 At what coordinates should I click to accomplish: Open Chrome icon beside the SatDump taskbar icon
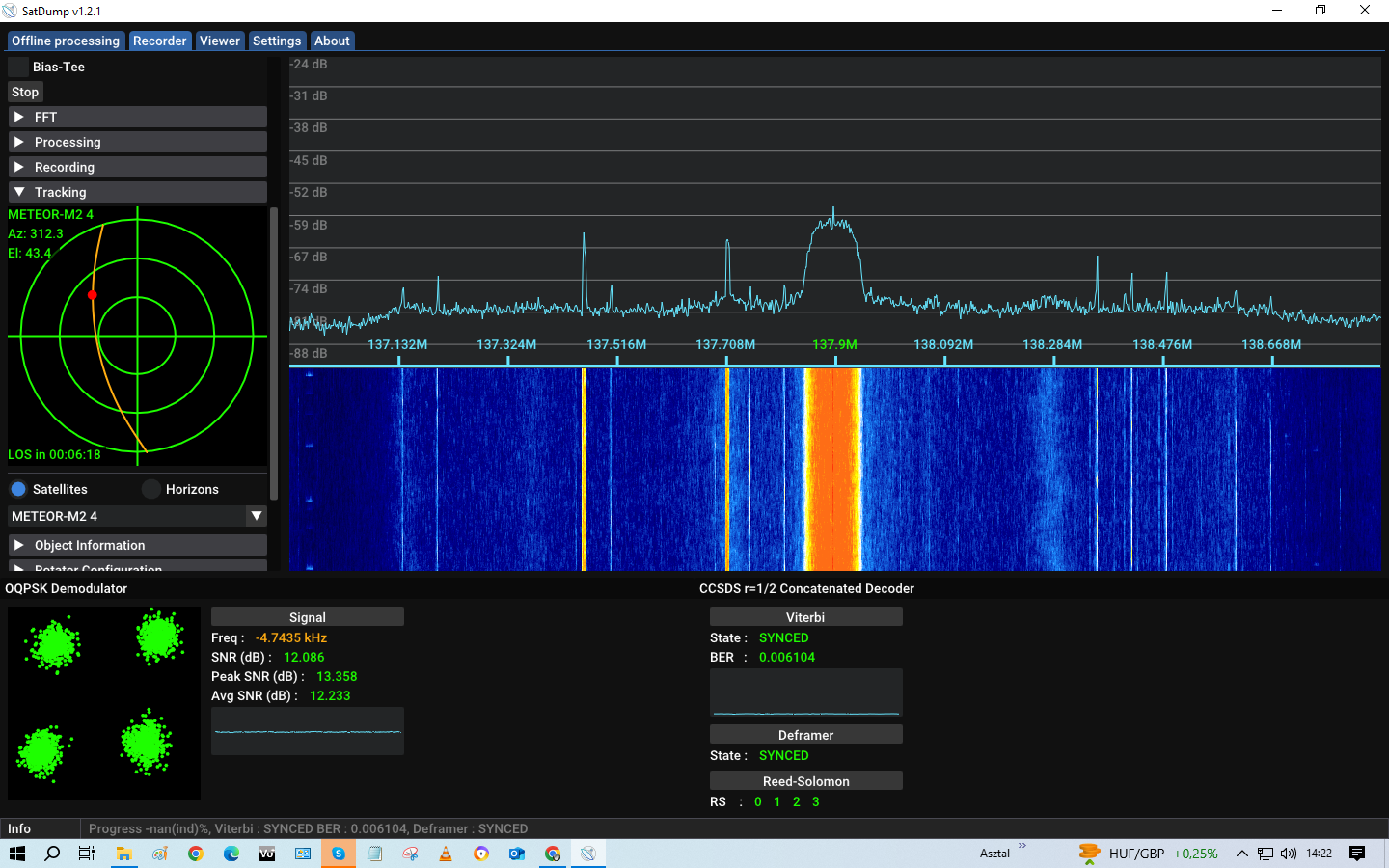(x=553, y=854)
